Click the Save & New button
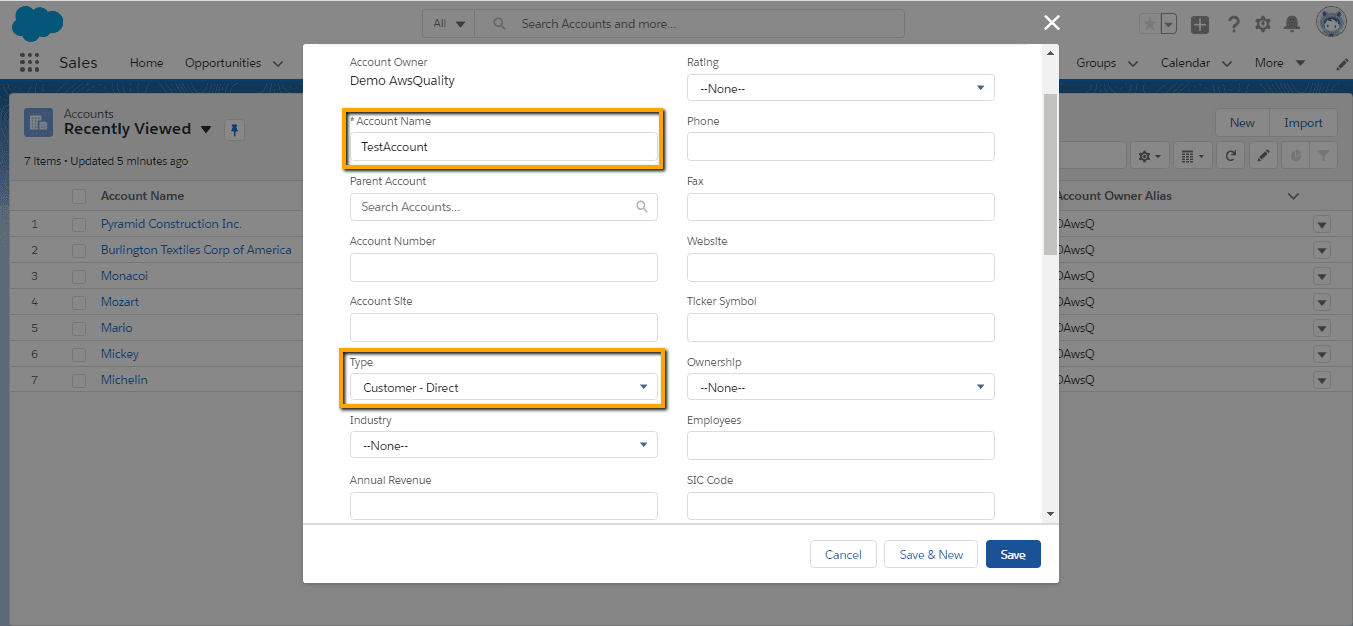Image resolution: width=1353 pixels, height=626 pixels. (931, 554)
